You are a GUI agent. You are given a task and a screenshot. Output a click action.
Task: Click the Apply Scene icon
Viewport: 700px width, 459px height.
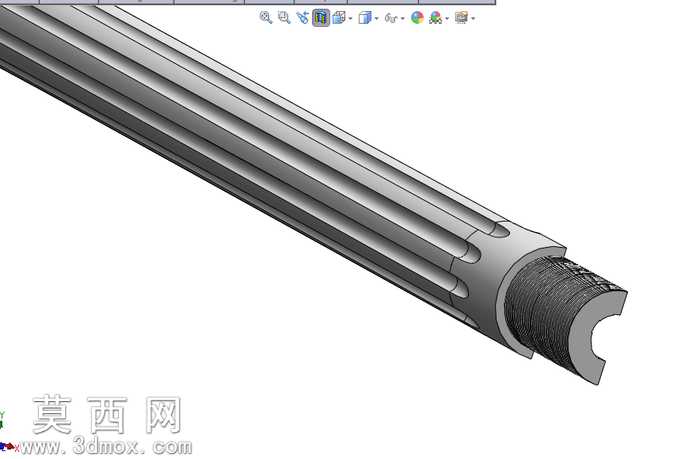point(435,18)
